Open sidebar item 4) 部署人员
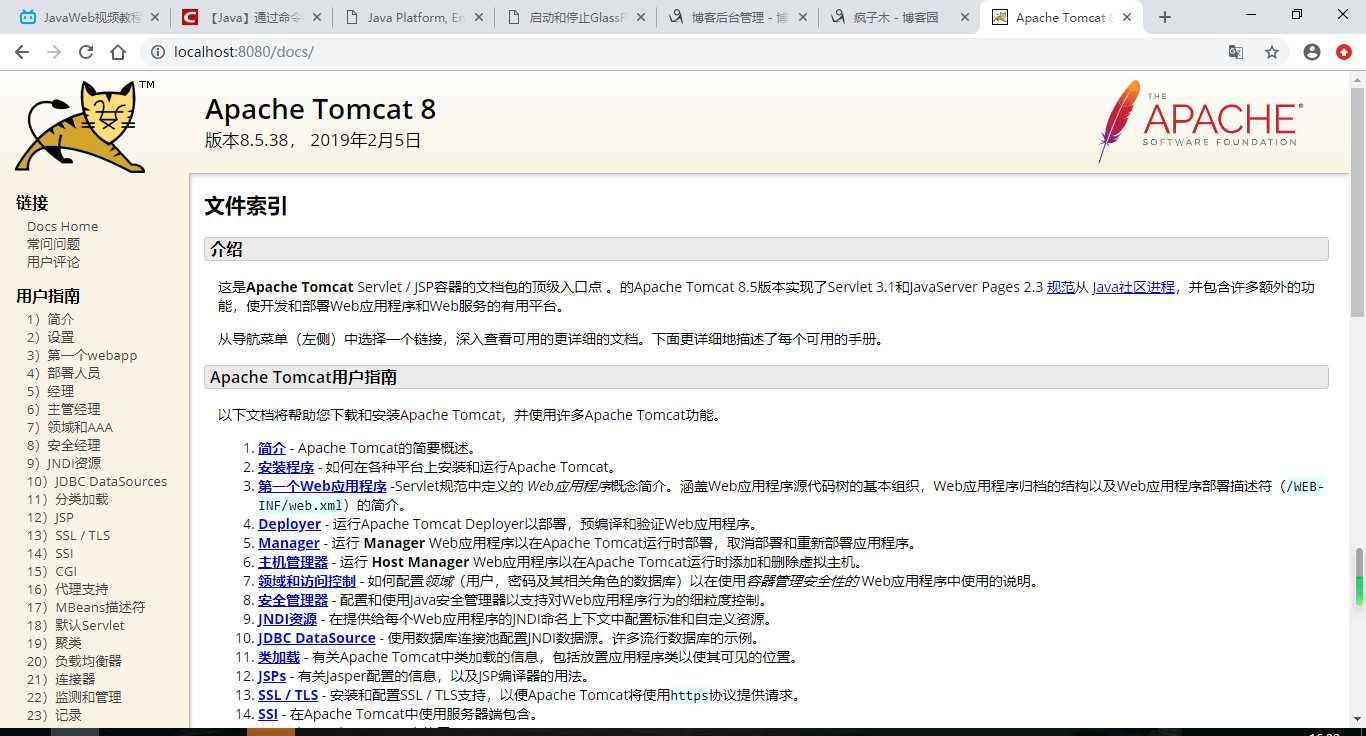This screenshot has width=1366, height=736. 63,373
